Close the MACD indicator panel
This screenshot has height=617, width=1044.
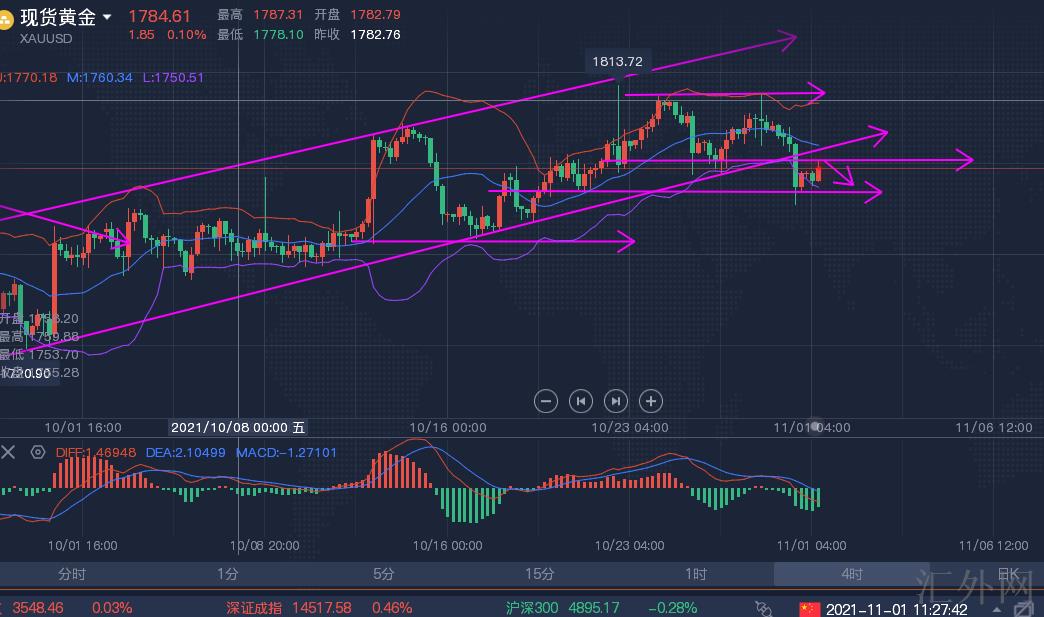9,452
